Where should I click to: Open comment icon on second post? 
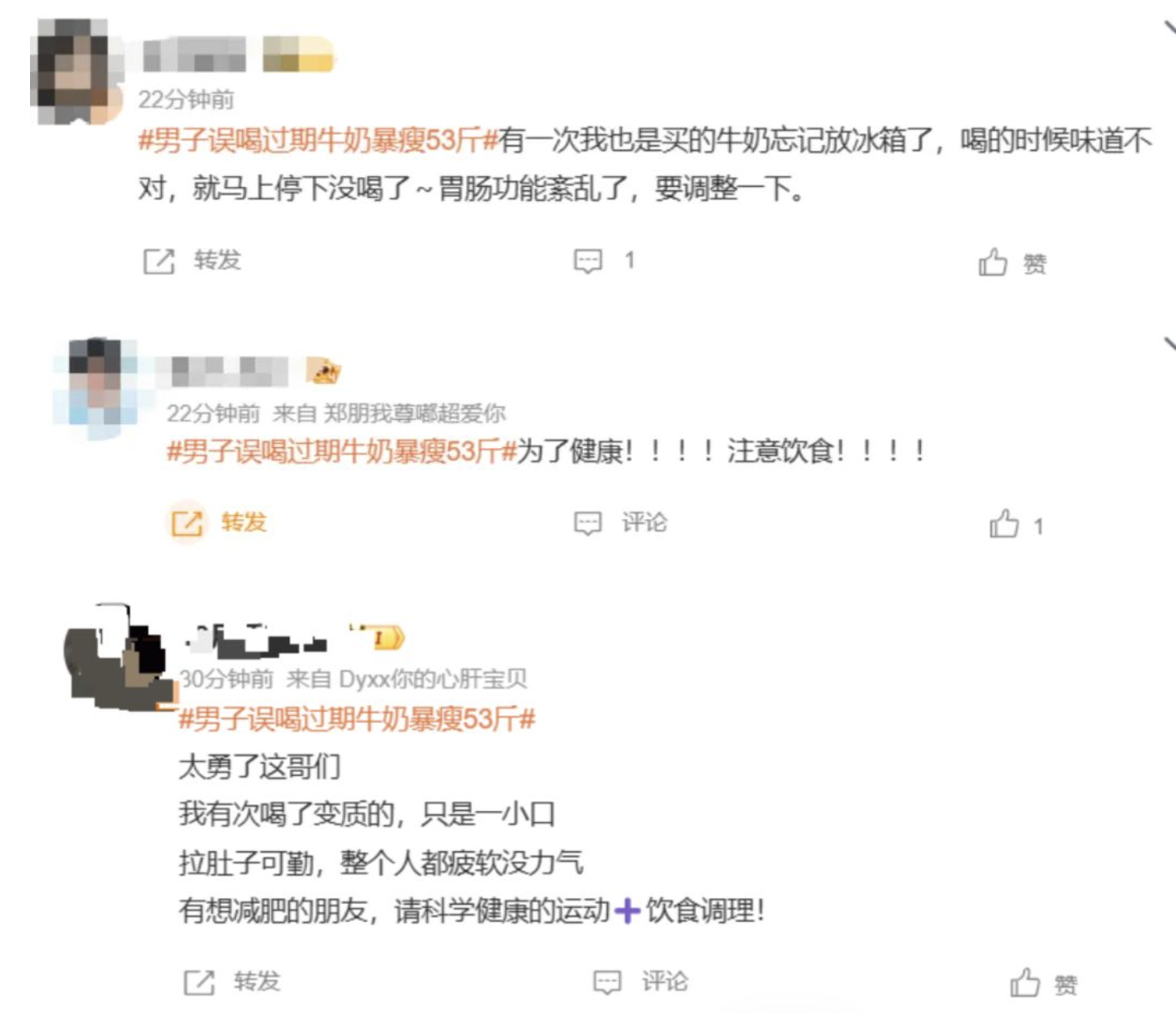588,523
